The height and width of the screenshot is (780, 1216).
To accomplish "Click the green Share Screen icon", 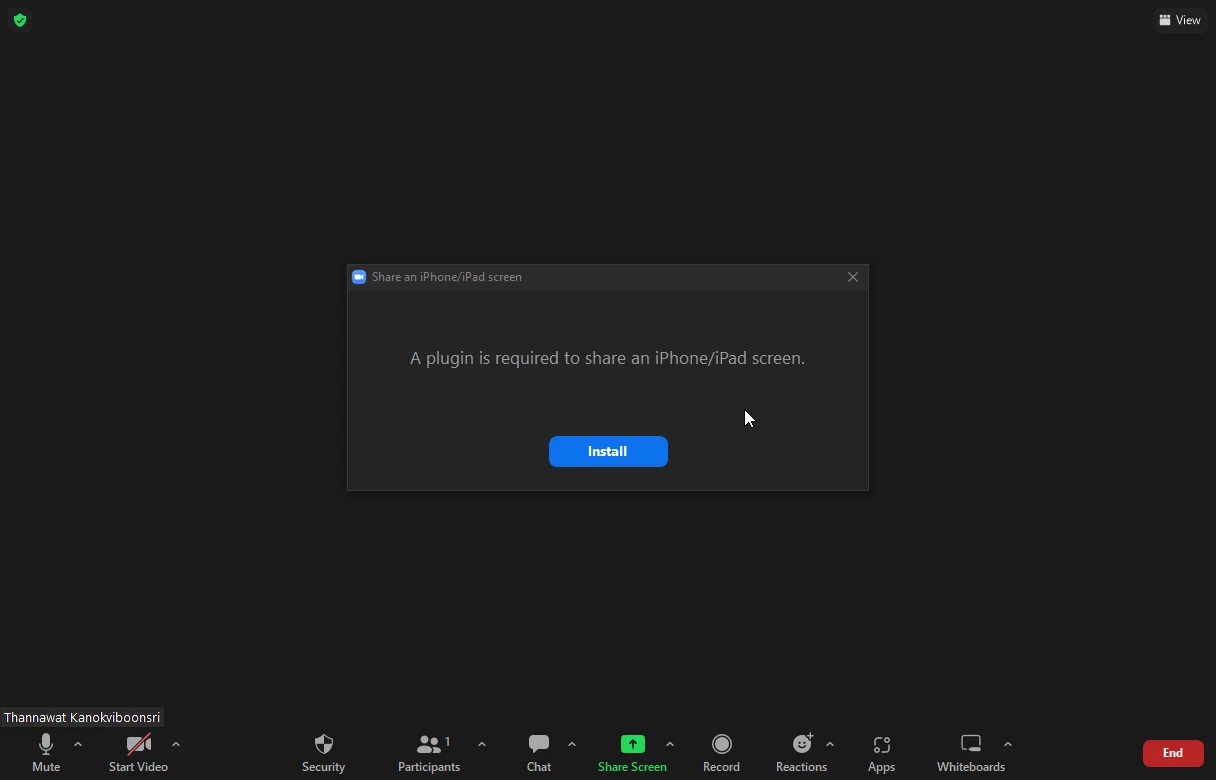I will [x=632, y=744].
